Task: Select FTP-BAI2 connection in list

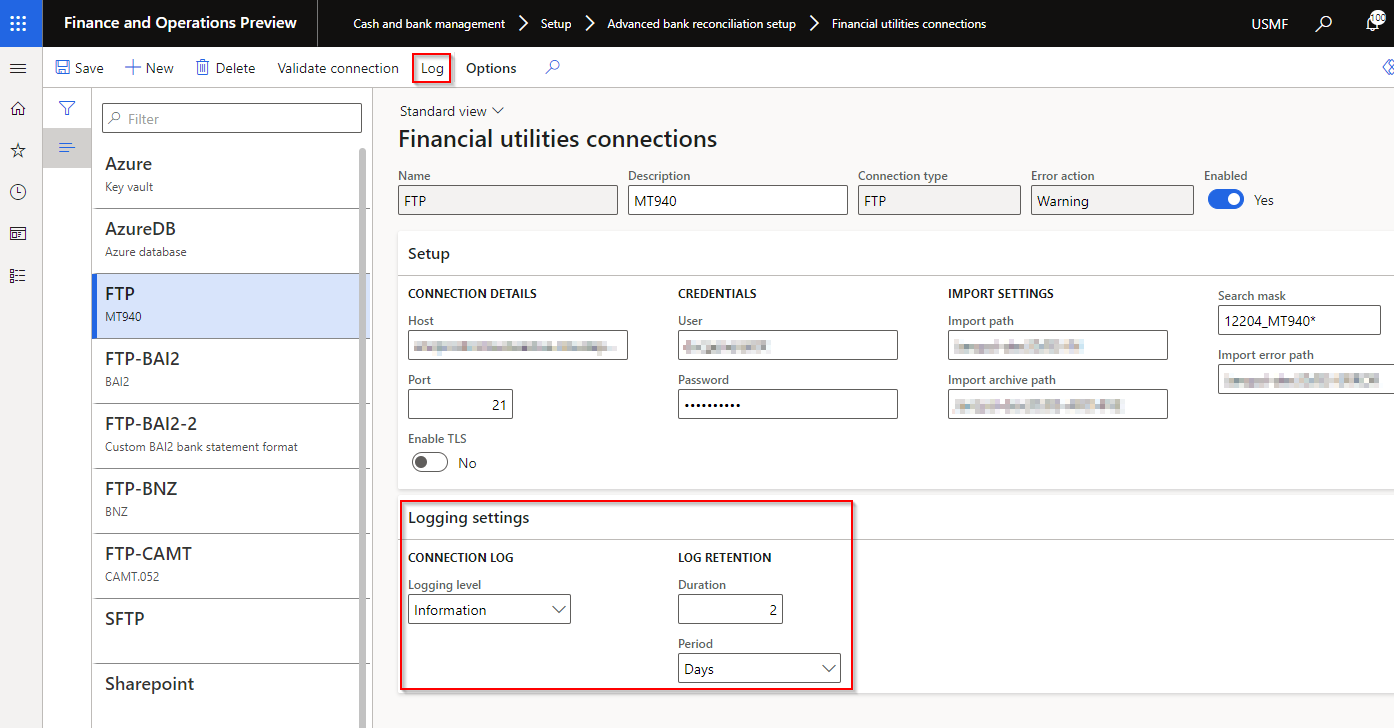Action: click(230, 370)
